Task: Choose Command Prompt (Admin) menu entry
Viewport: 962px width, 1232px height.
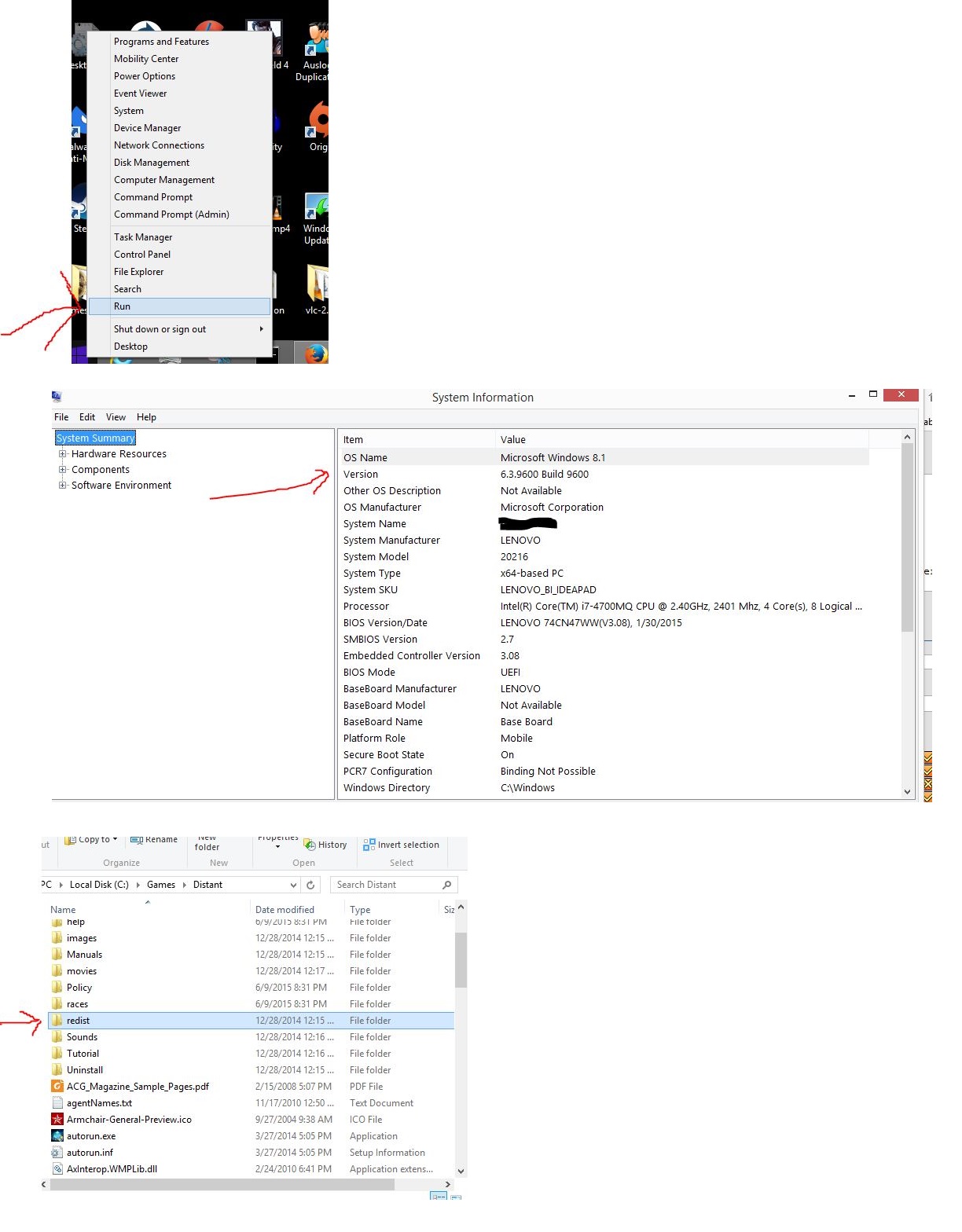Action: coord(180,214)
